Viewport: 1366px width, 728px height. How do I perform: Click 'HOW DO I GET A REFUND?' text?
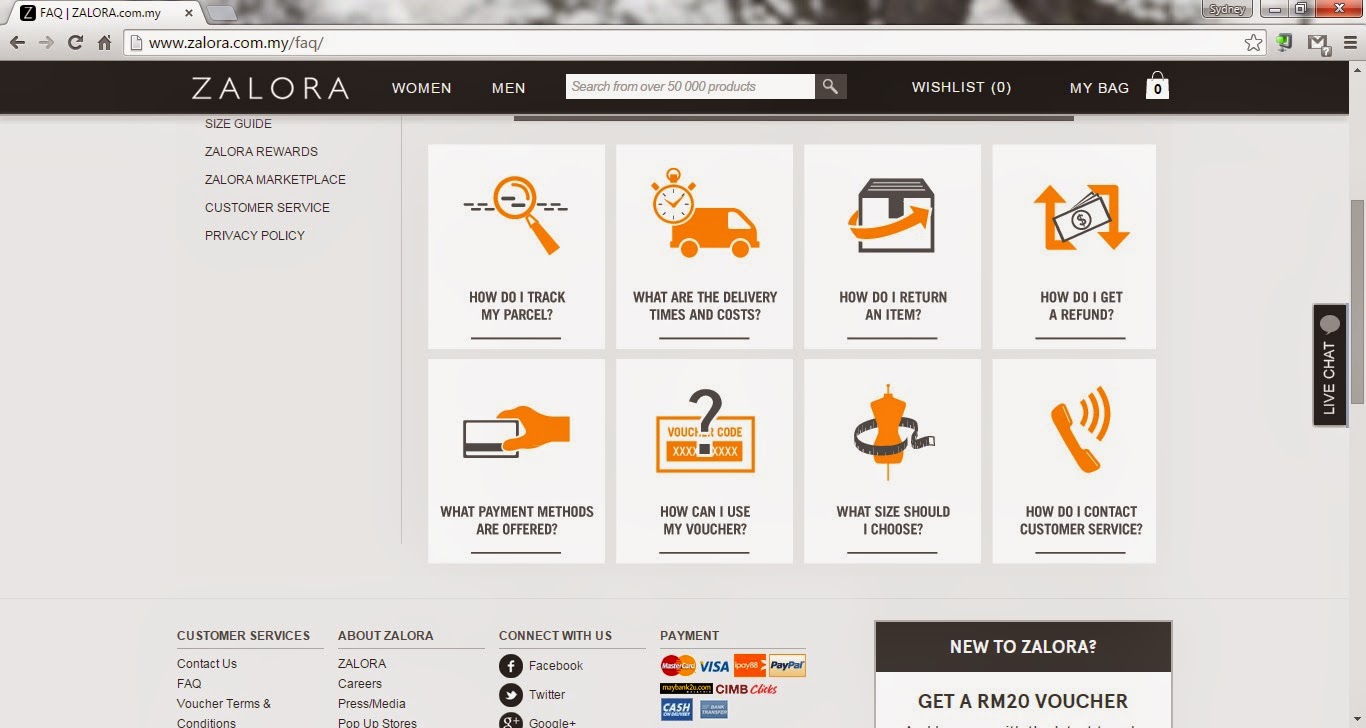1081,306
